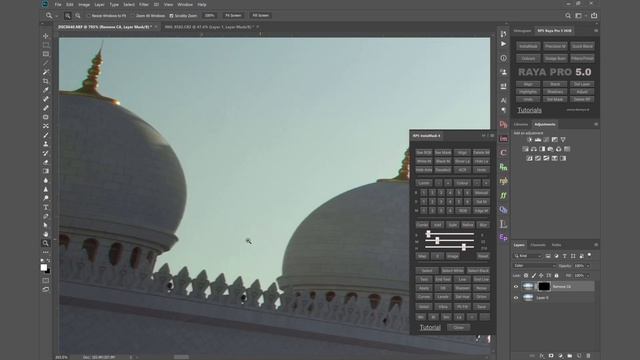Image resolution: width=640 pixels, height=360 pixels.
Task: Click the top slider in InstaMask panel
Action: coord(449,234)
